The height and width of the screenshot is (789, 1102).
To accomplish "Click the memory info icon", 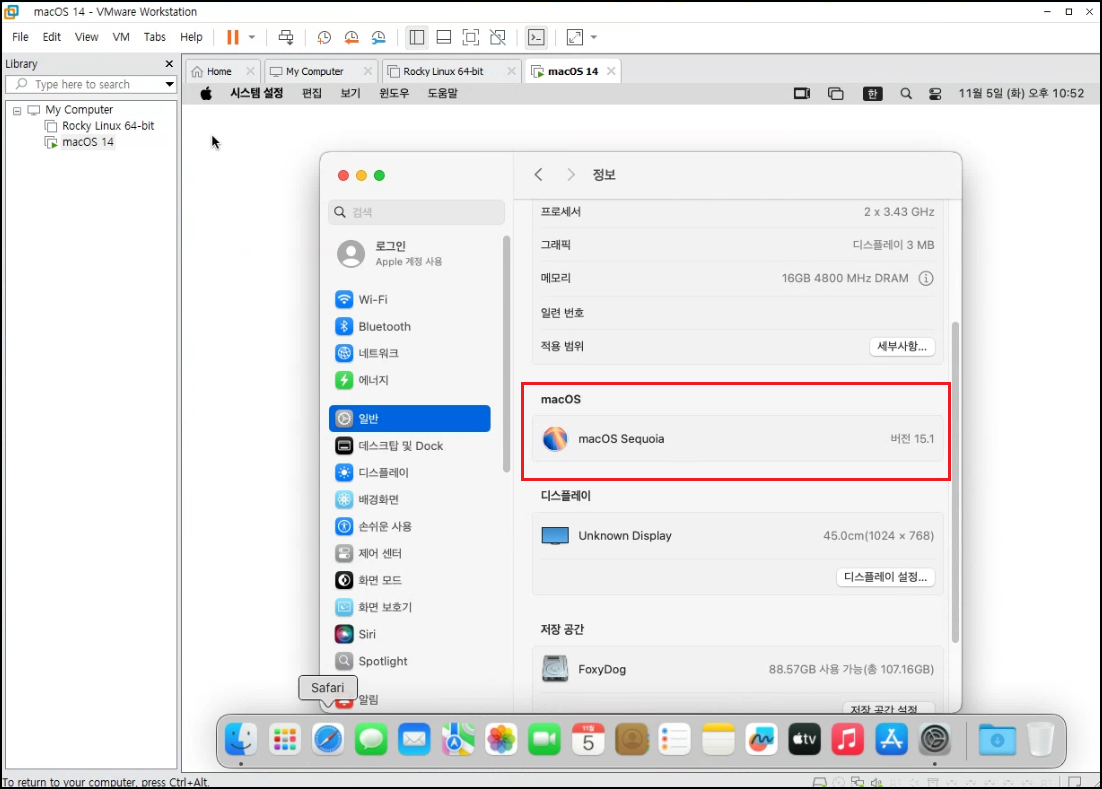I will [926, 278].
